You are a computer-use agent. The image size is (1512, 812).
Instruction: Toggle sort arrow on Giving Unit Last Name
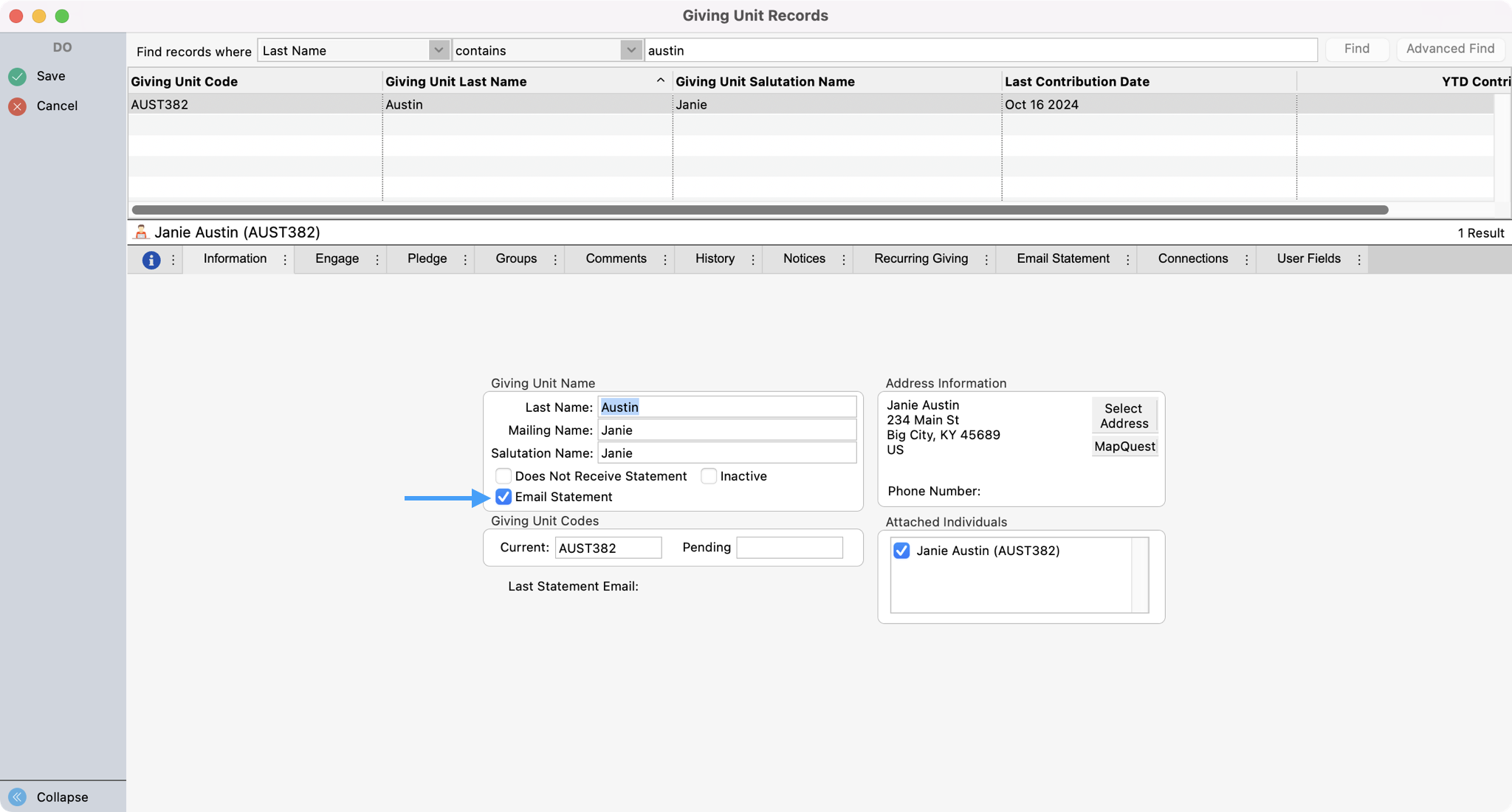[660, 81]
